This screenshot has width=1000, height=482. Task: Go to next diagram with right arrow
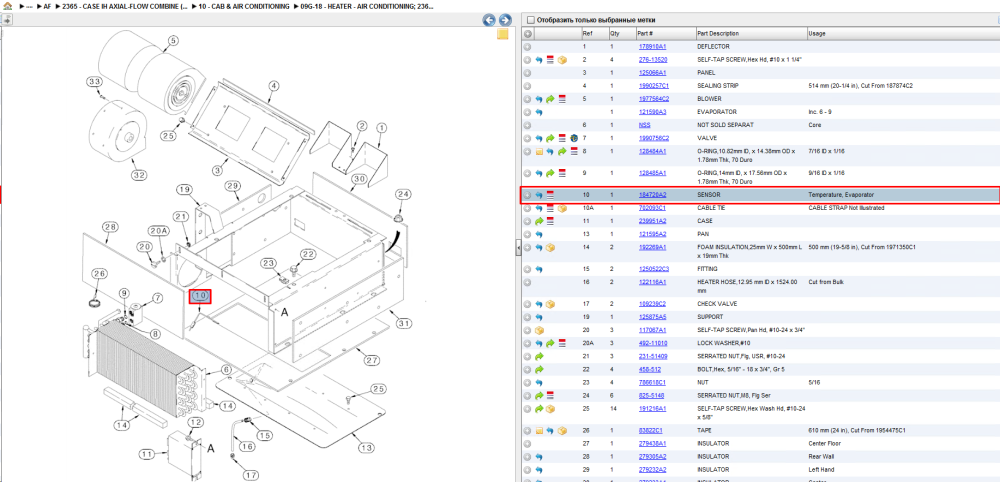click(504, 20)
